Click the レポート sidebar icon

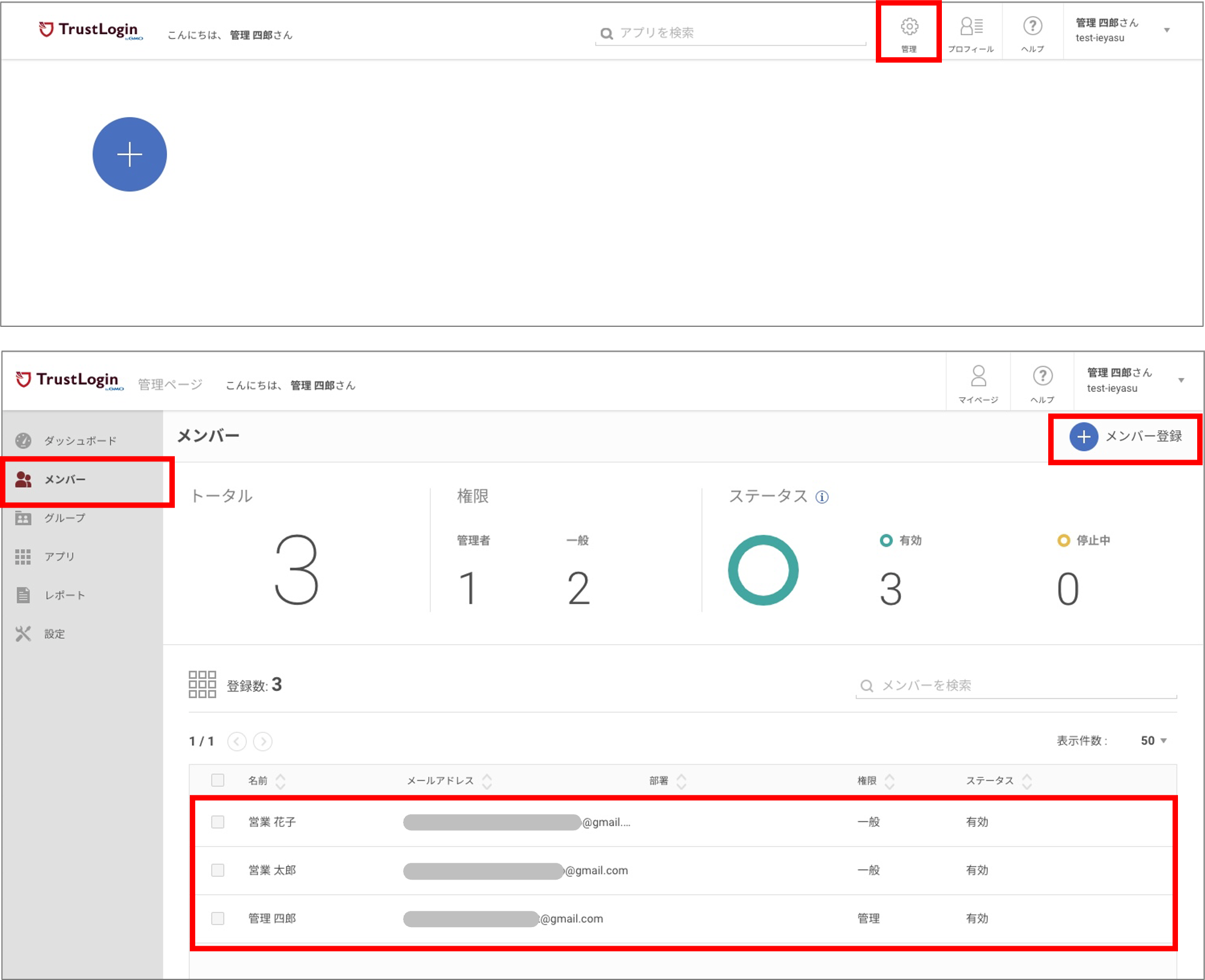coord(23,595)
